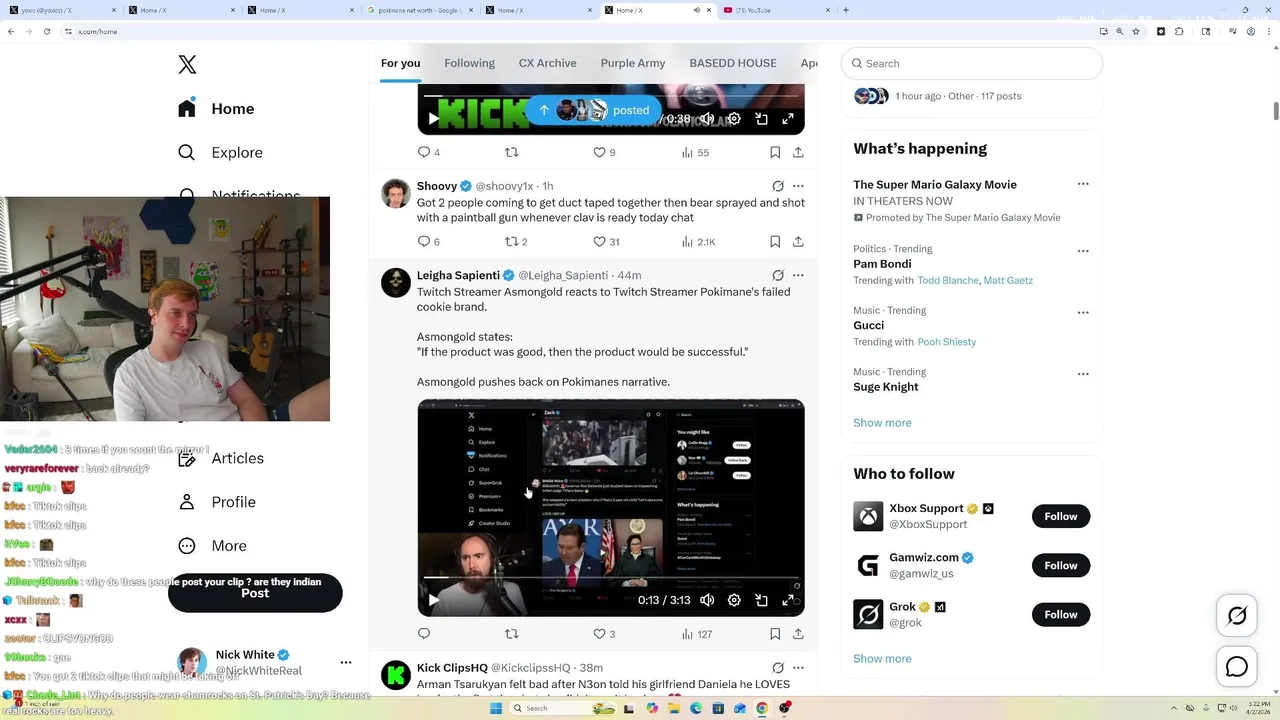View Shoovy post 2.1K views

pos(698,241)
